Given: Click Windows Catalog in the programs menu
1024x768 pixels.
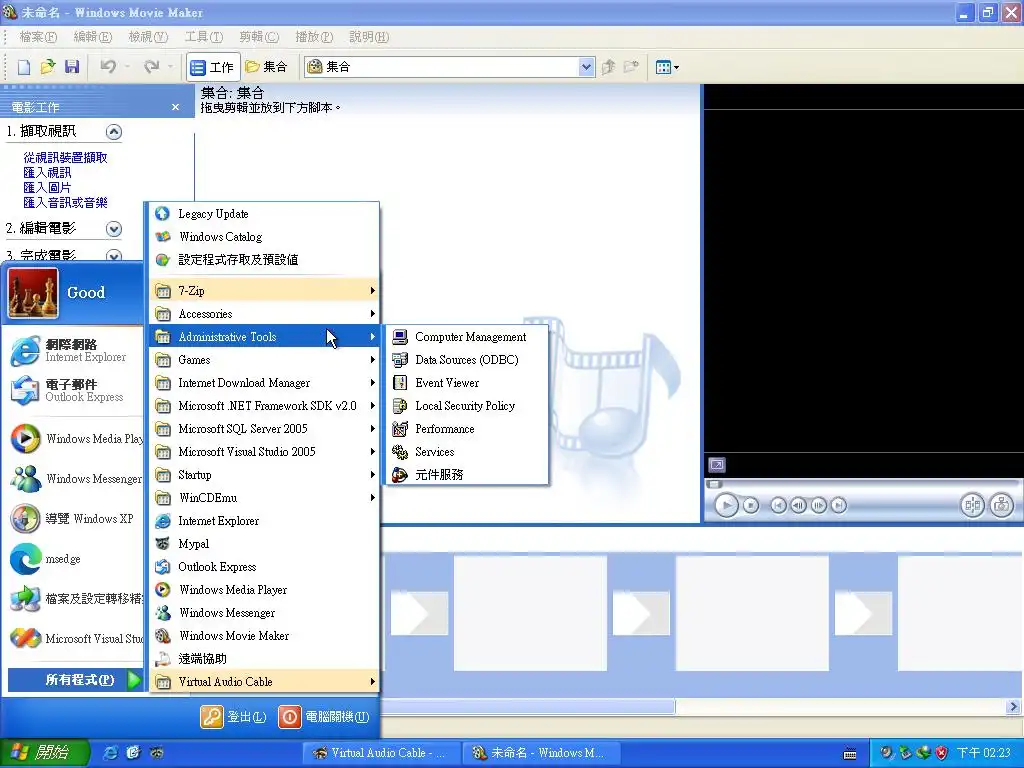Looking at the screenshot, I should pos(264,236).
